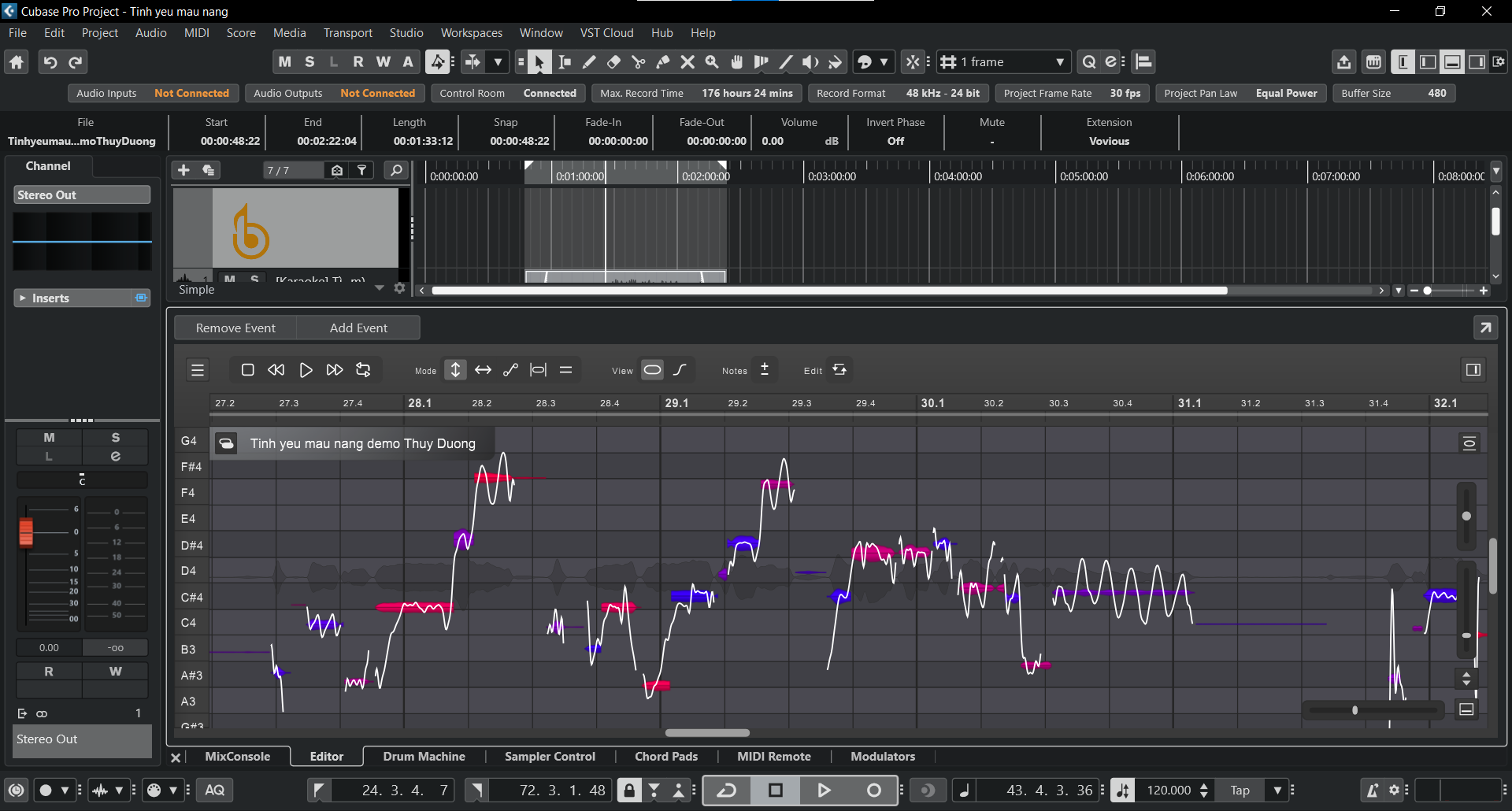Screen dimensions: 1512x811
Task: Open the Home hub icon
Action: 17,62
